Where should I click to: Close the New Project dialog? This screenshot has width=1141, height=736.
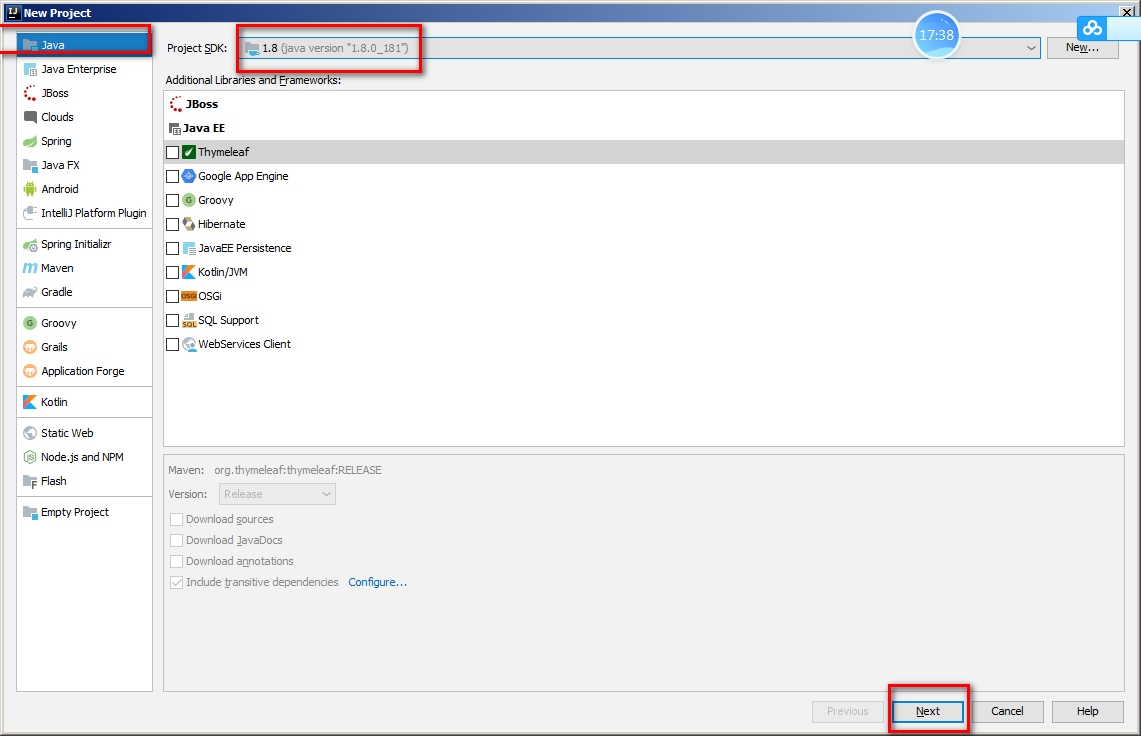click(x=1126, y=12)
